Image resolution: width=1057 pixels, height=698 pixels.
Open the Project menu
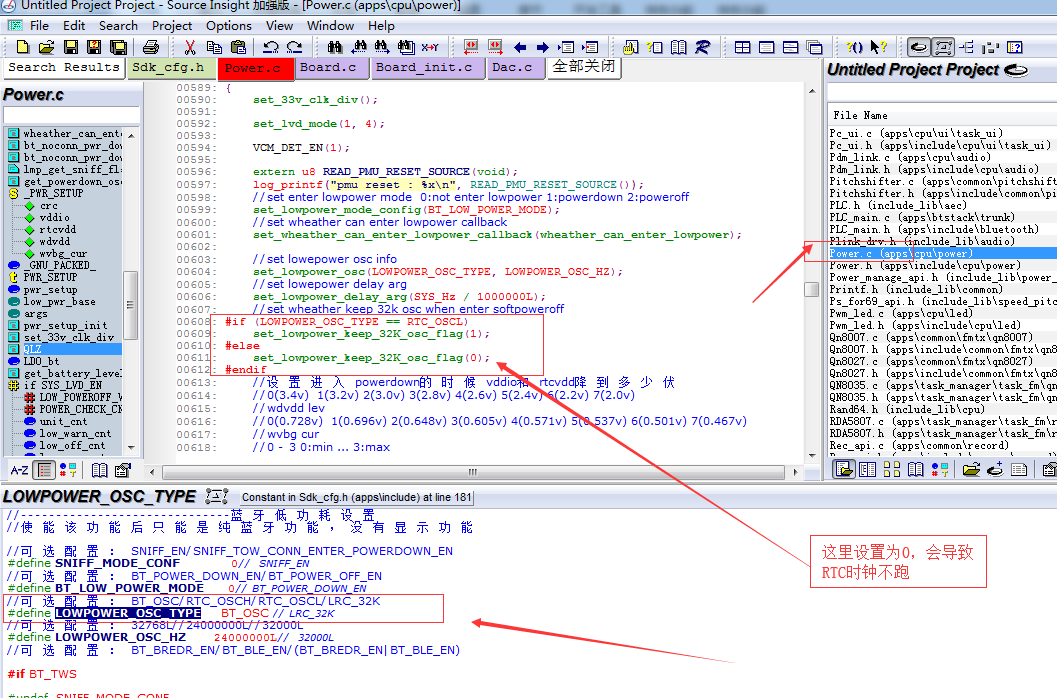pos(172,26)
